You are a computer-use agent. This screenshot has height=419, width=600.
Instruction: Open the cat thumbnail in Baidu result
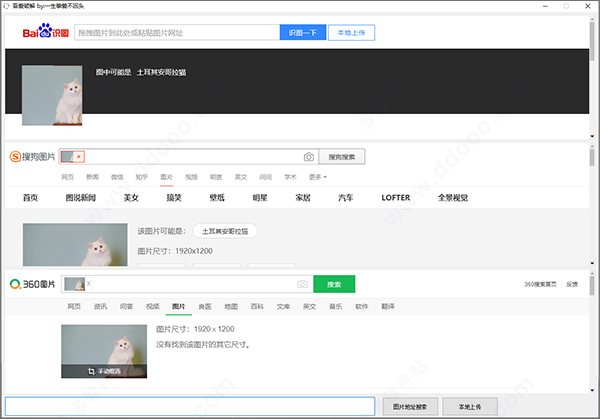pyautogui.click(x=52, y=95)
